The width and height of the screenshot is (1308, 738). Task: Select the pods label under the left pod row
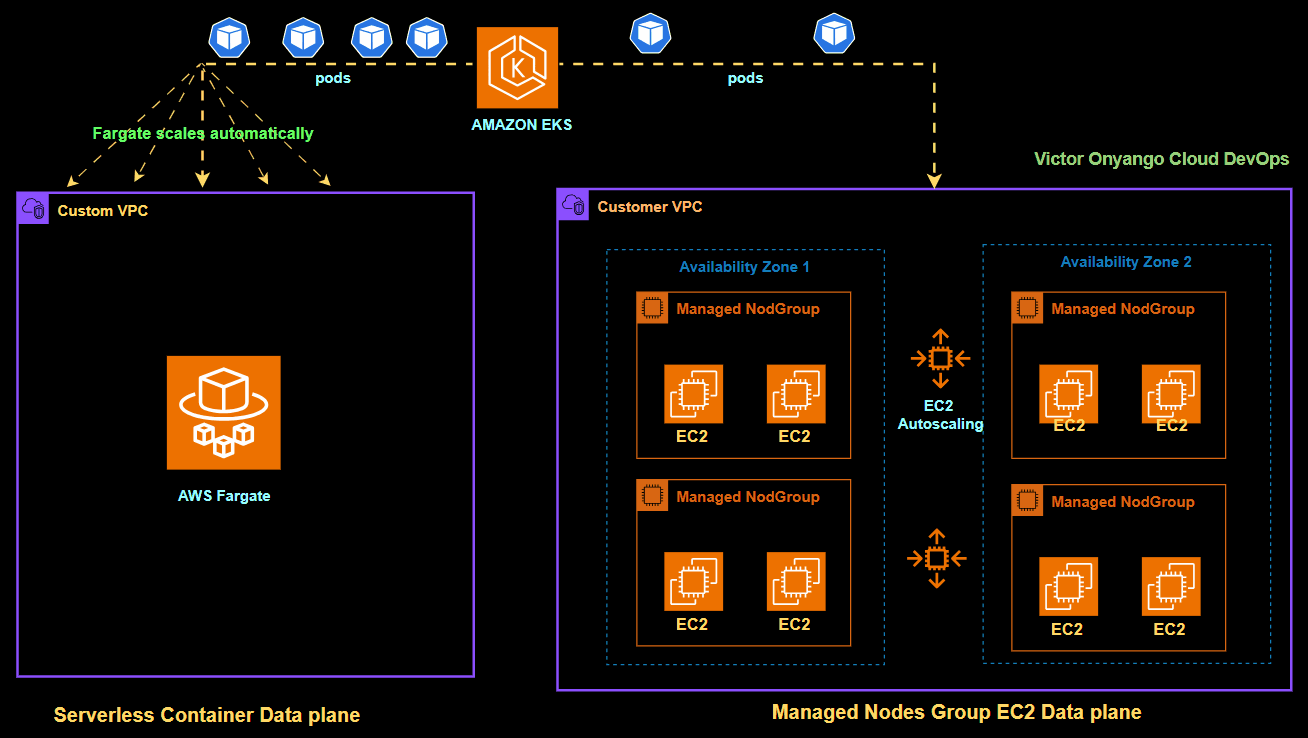pos(333,77)
